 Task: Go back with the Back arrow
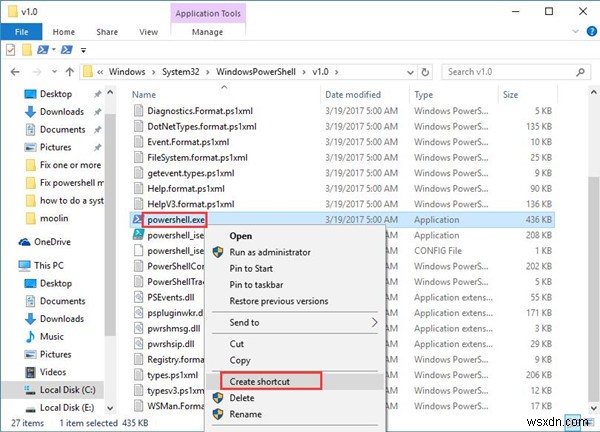(15, 72)
